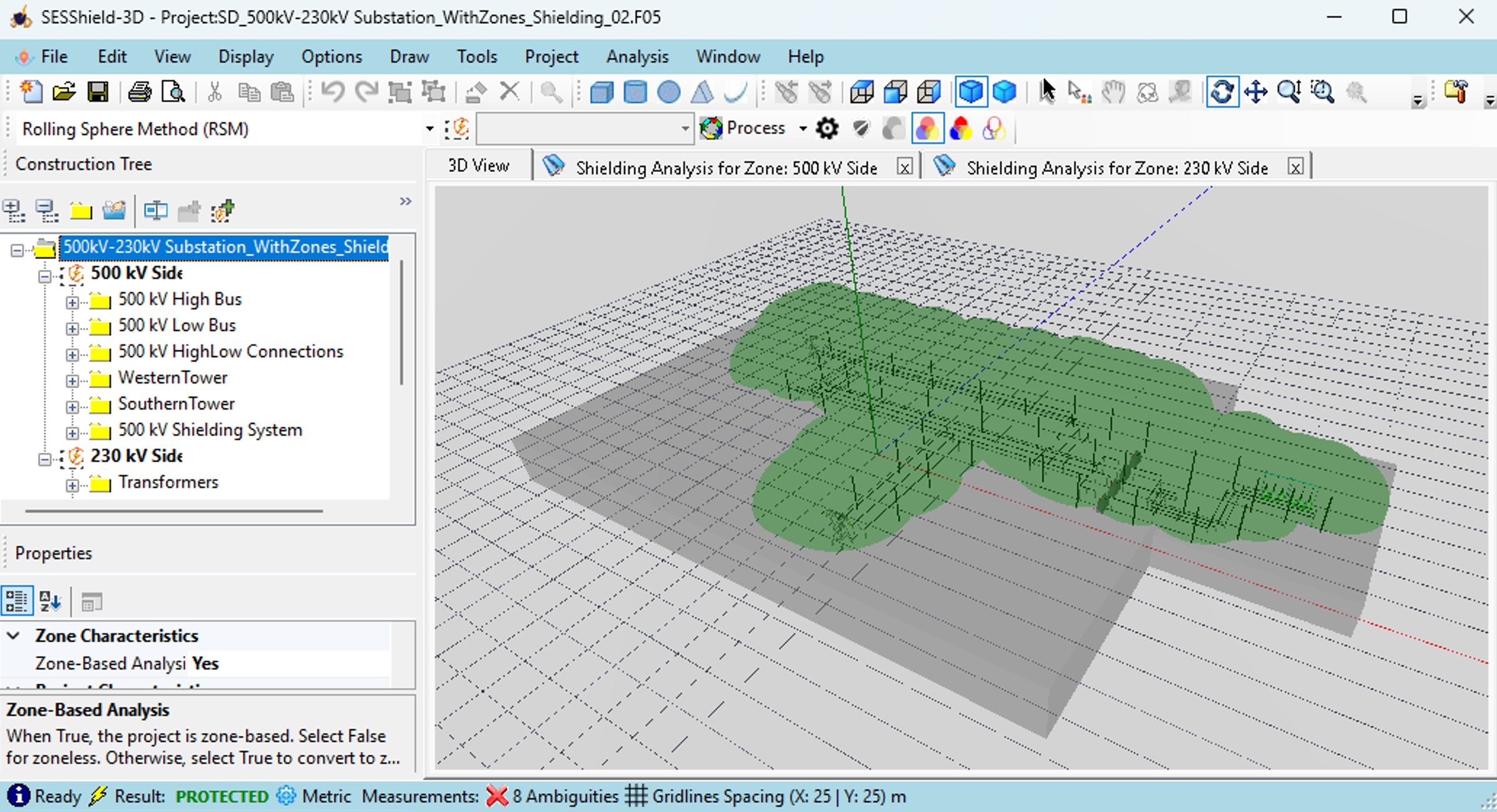The height and width of the screenshot is (812, 1497).
Task: Switch to Shielding Analysis 230 kV Side tab
Action: pos(1117,168)
